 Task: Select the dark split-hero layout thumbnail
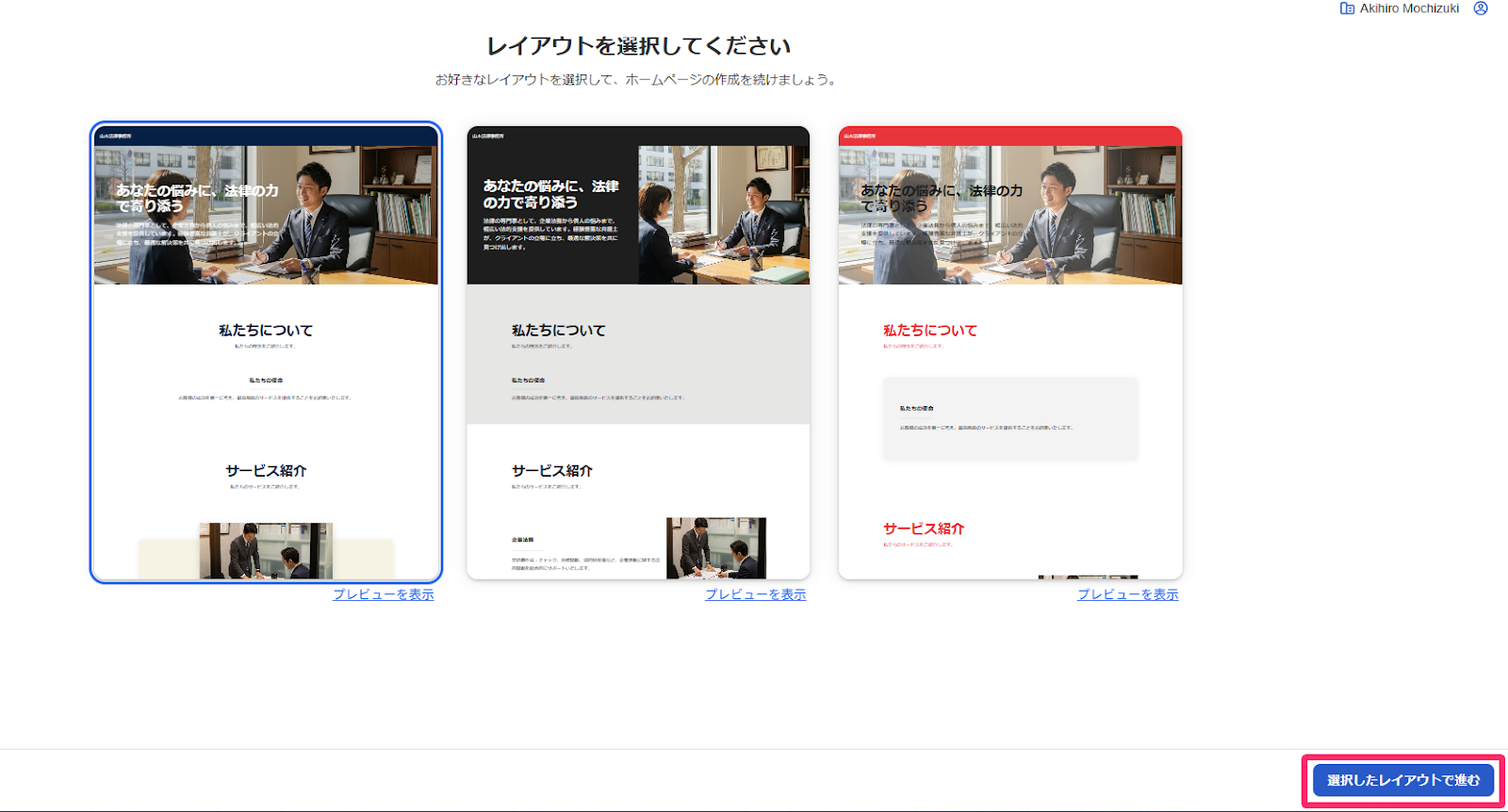click(x=638, y=352)
